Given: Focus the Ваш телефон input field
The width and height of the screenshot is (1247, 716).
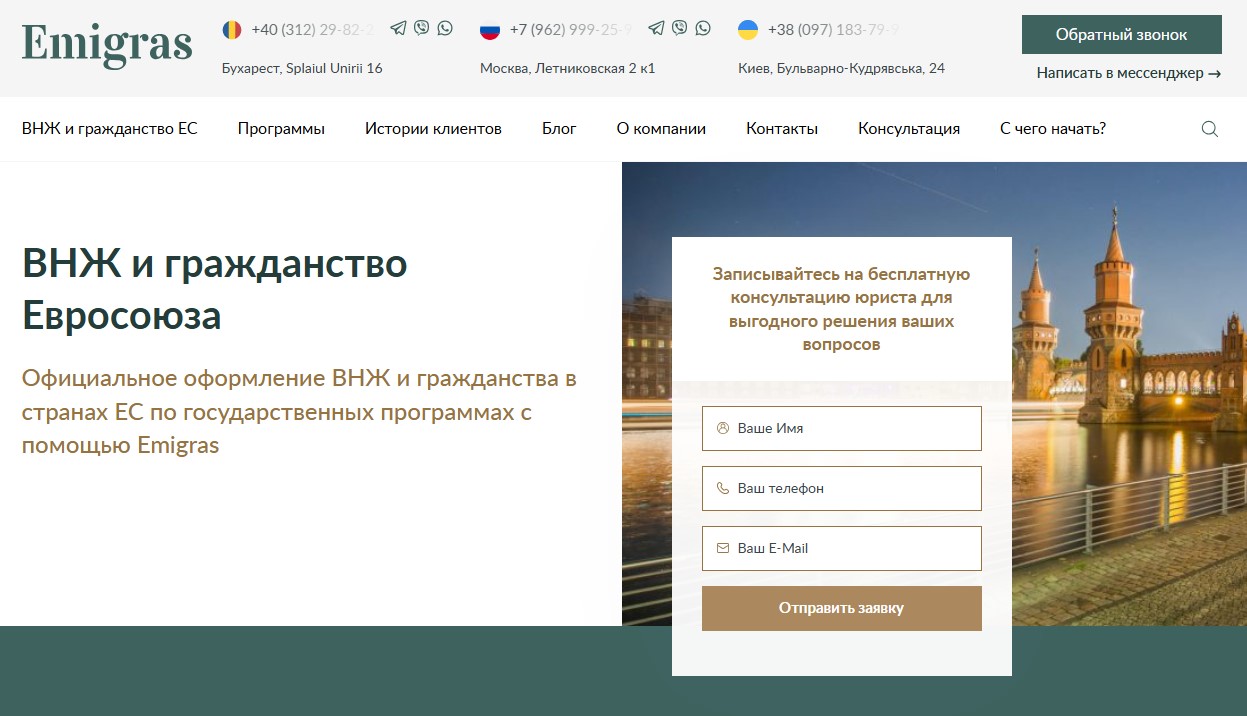Looking at the screenshot, I should tap(842, 488).
